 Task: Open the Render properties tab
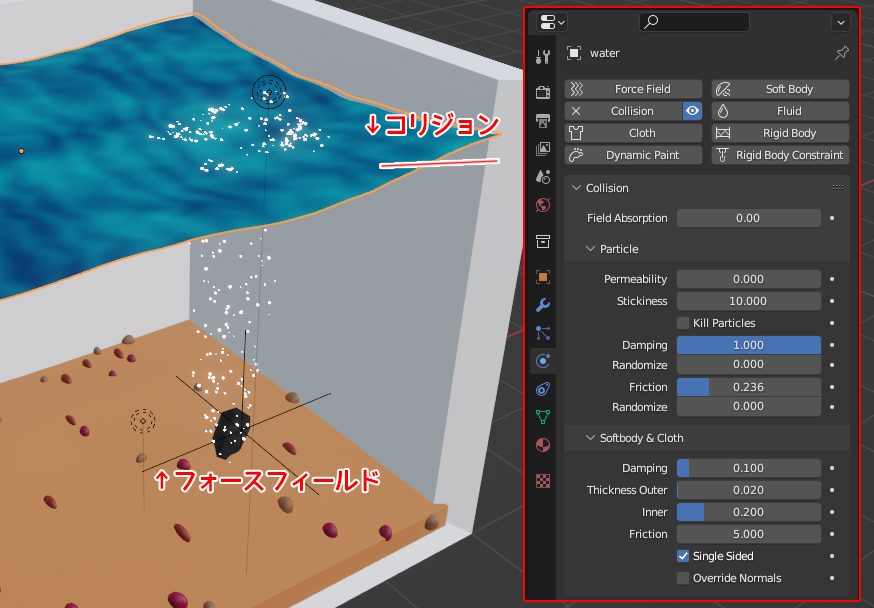click(x=543, y=93)
